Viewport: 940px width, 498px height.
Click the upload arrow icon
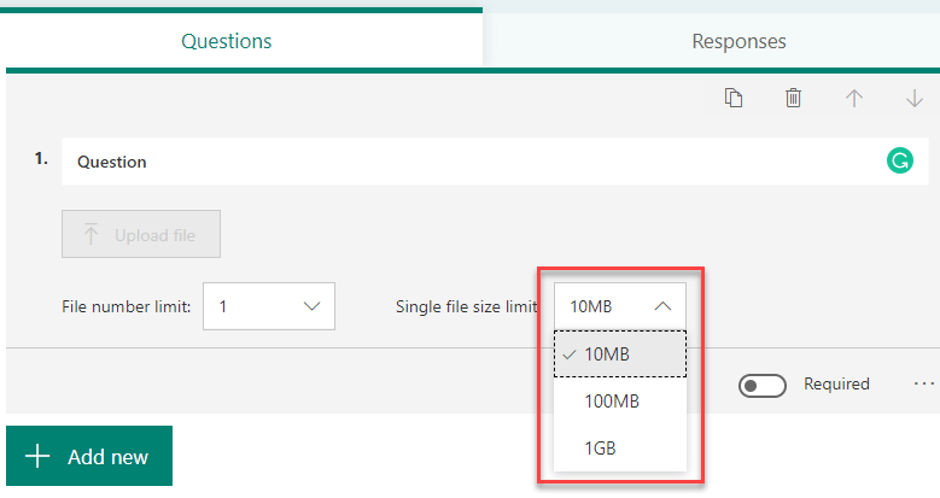[91, 235]
